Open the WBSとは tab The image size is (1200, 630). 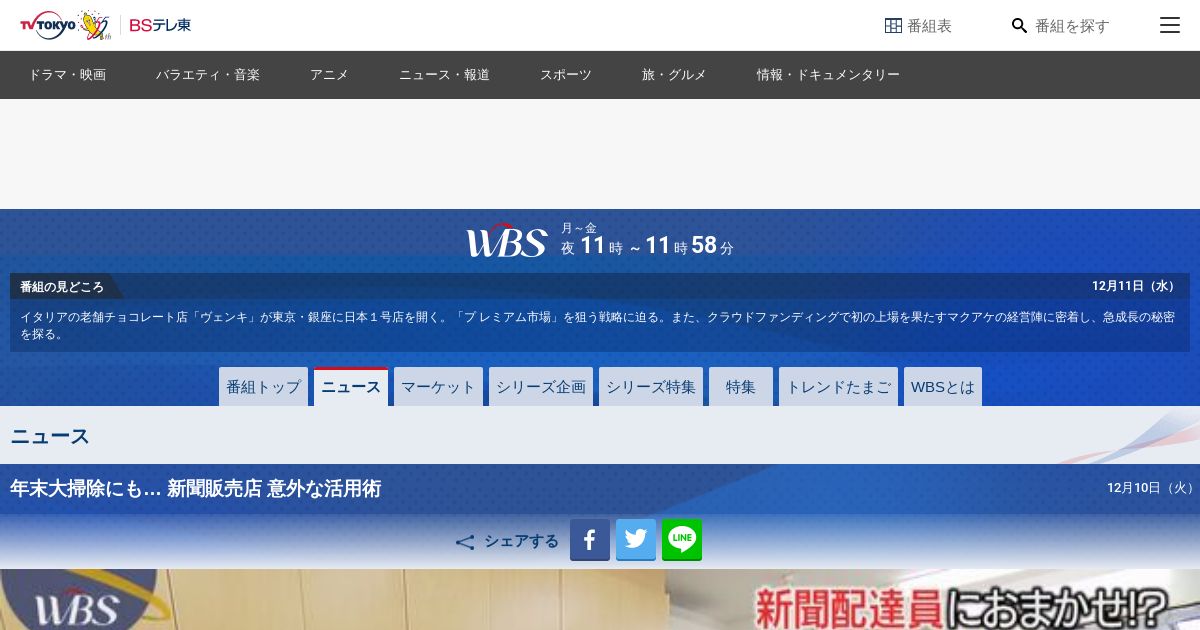coord(943,387)
